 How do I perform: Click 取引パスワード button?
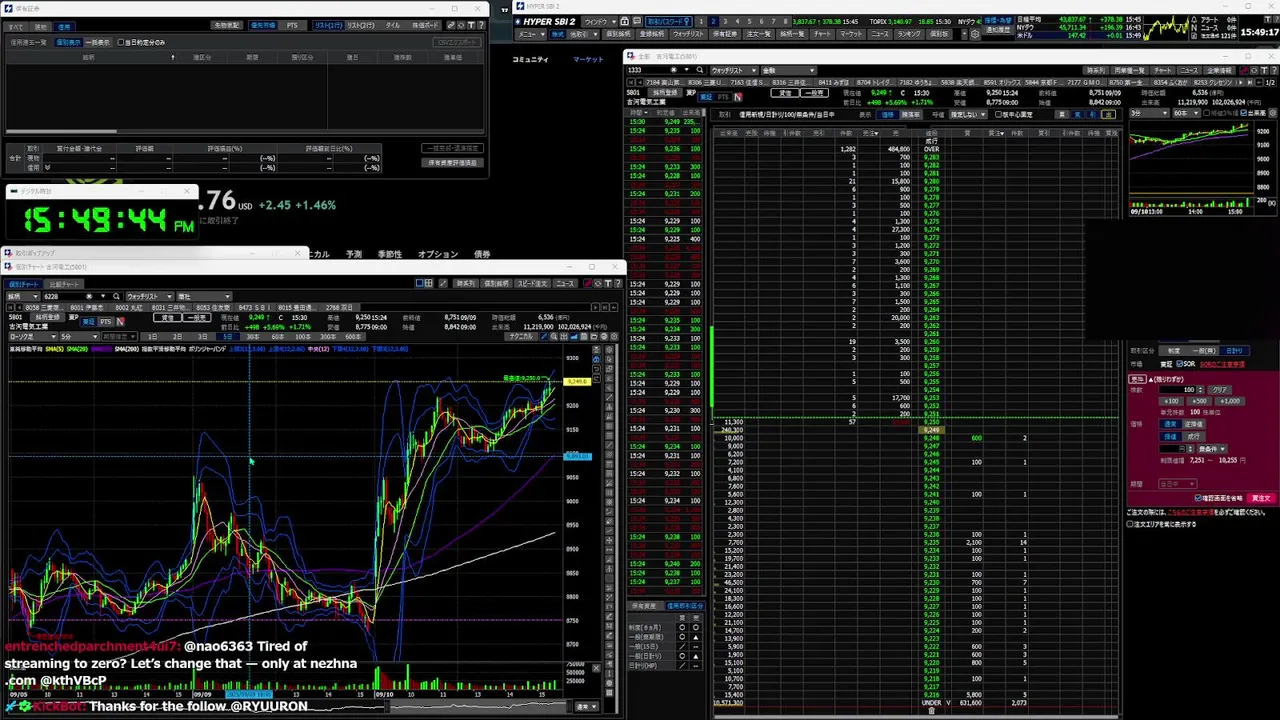[669, 21]
